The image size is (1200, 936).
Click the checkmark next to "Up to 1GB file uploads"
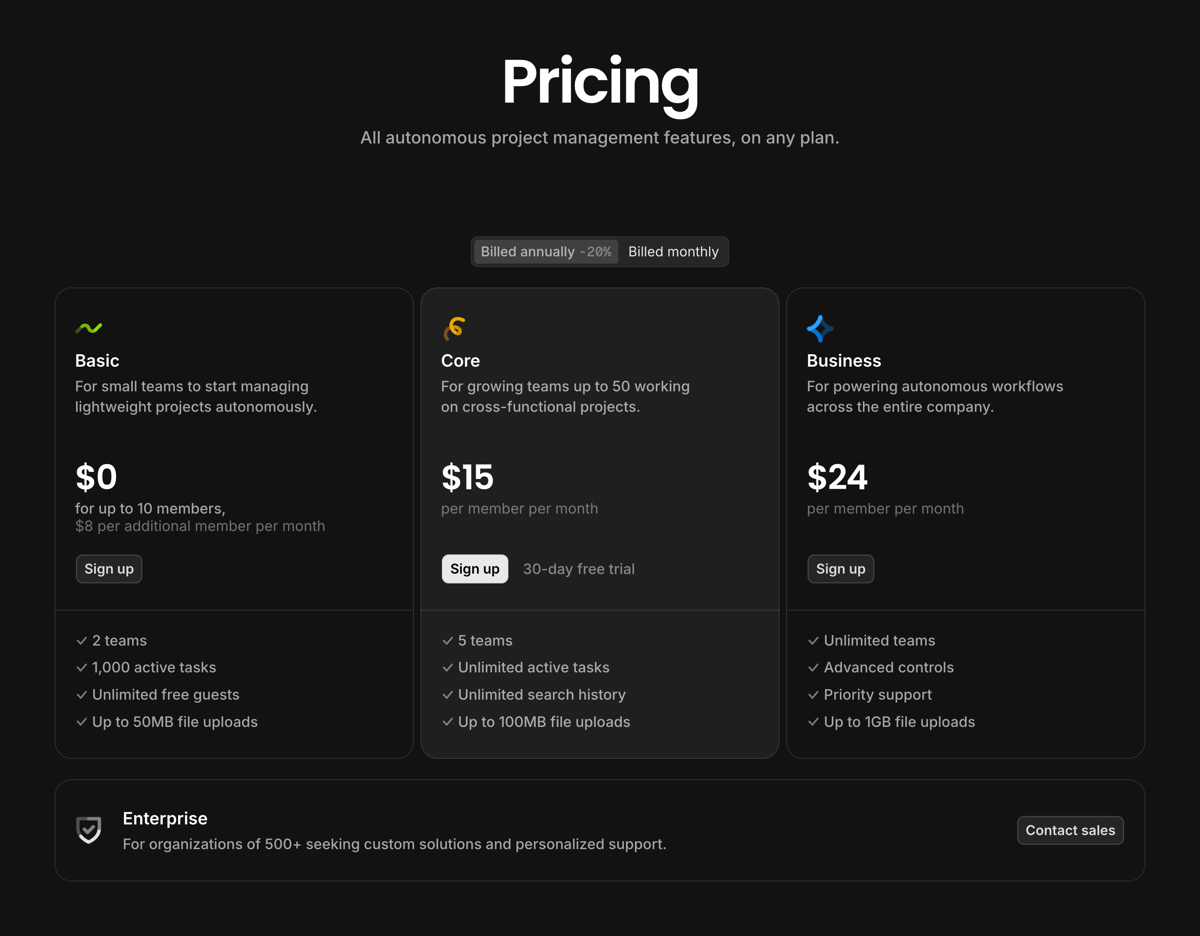pos(813,721)
